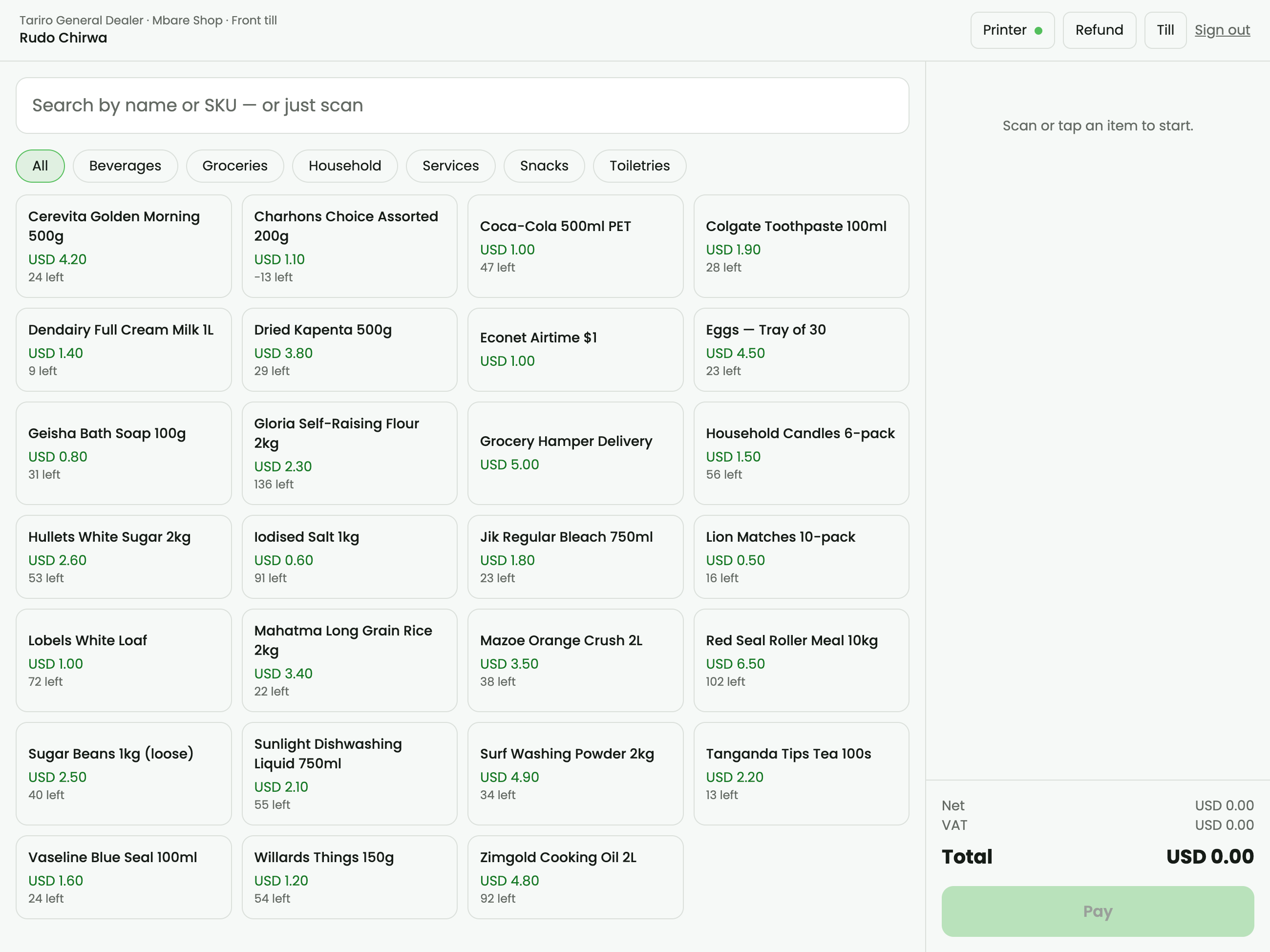Tap Mahatma Long Grain Rice 2kg

pos(349,660)
